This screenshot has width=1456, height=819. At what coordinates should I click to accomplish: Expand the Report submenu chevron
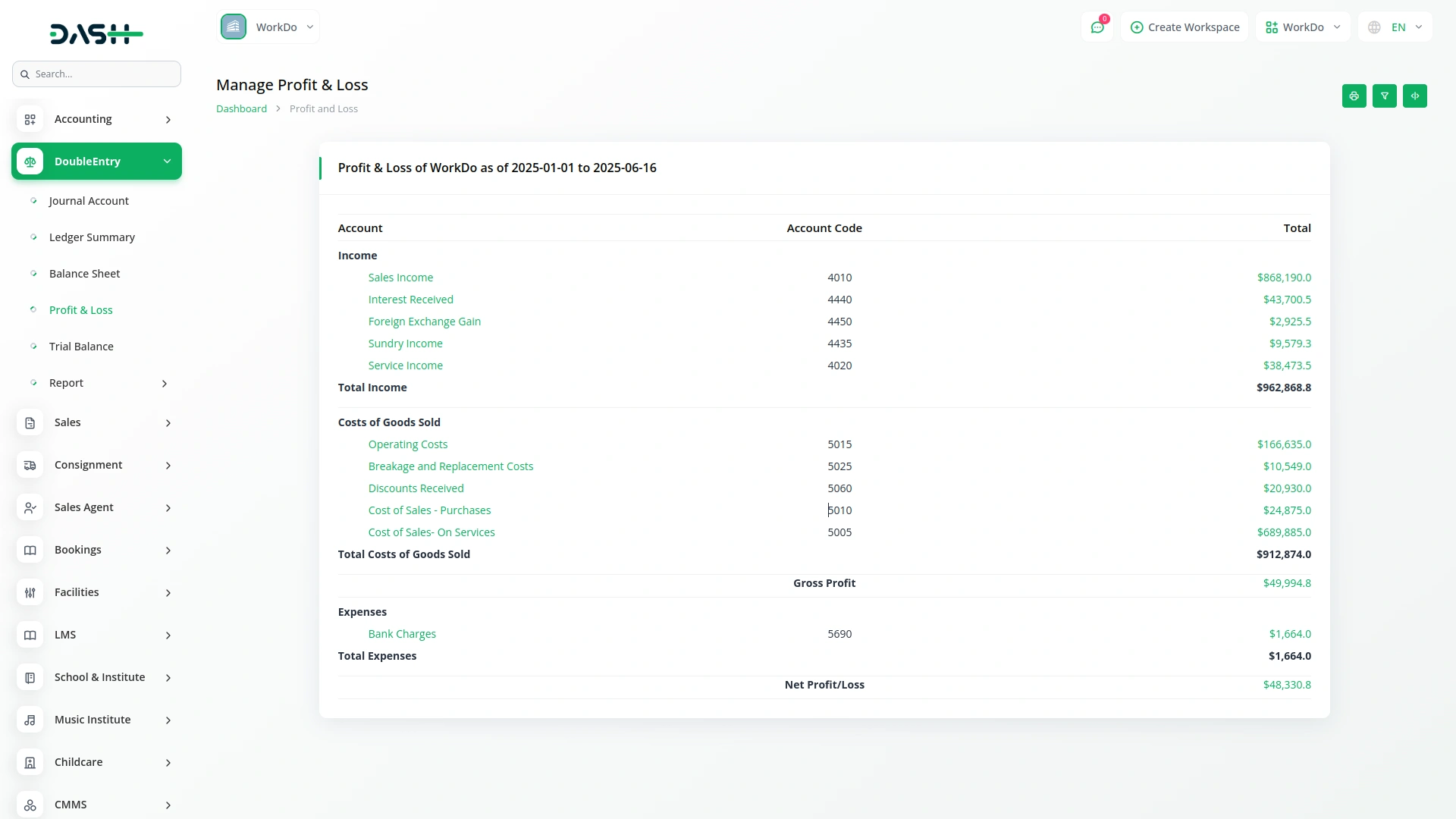(x=165, y=384)
